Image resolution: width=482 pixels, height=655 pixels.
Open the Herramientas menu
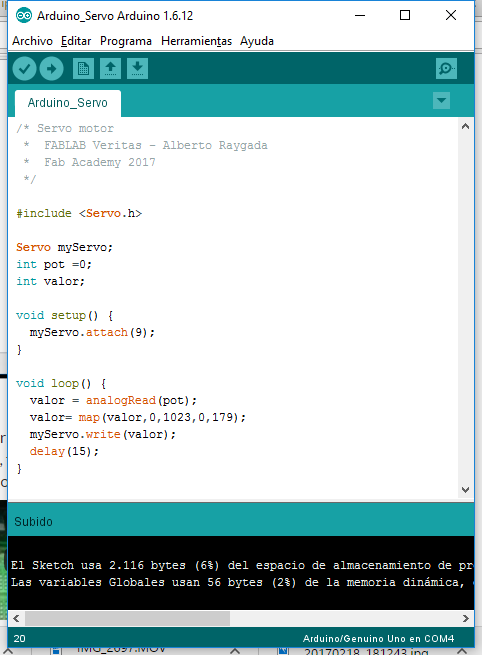coord(196,41)
